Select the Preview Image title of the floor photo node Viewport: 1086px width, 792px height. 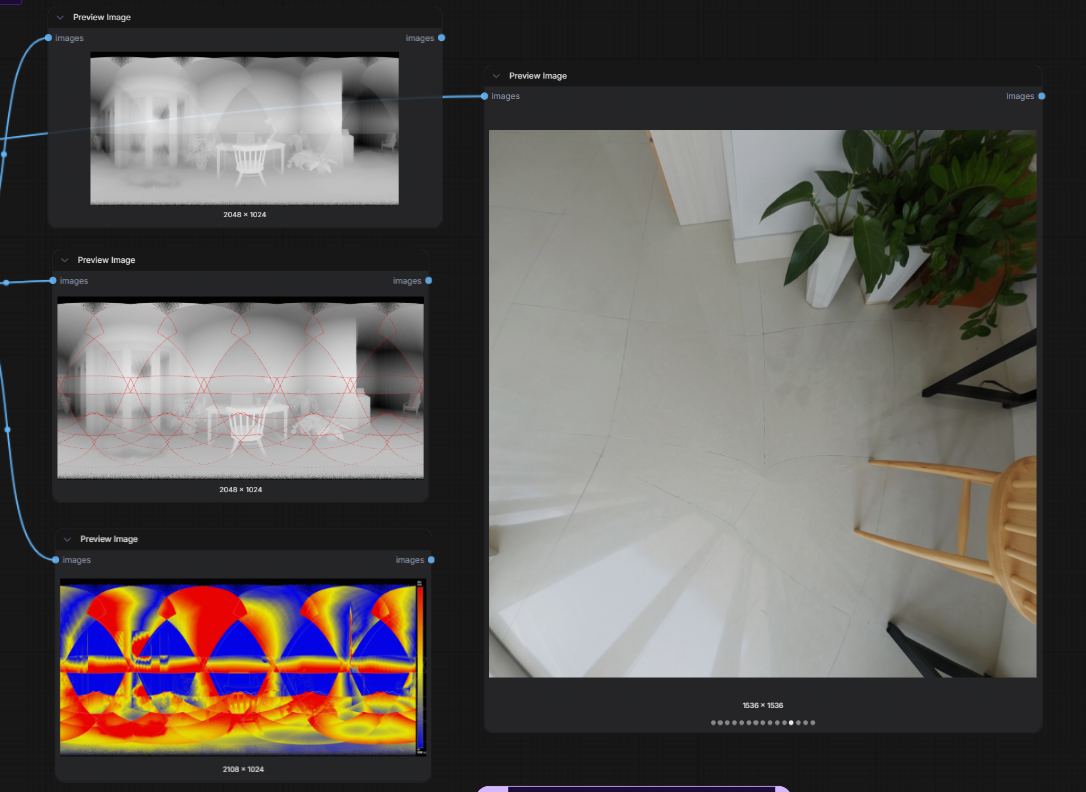point(537,76)
